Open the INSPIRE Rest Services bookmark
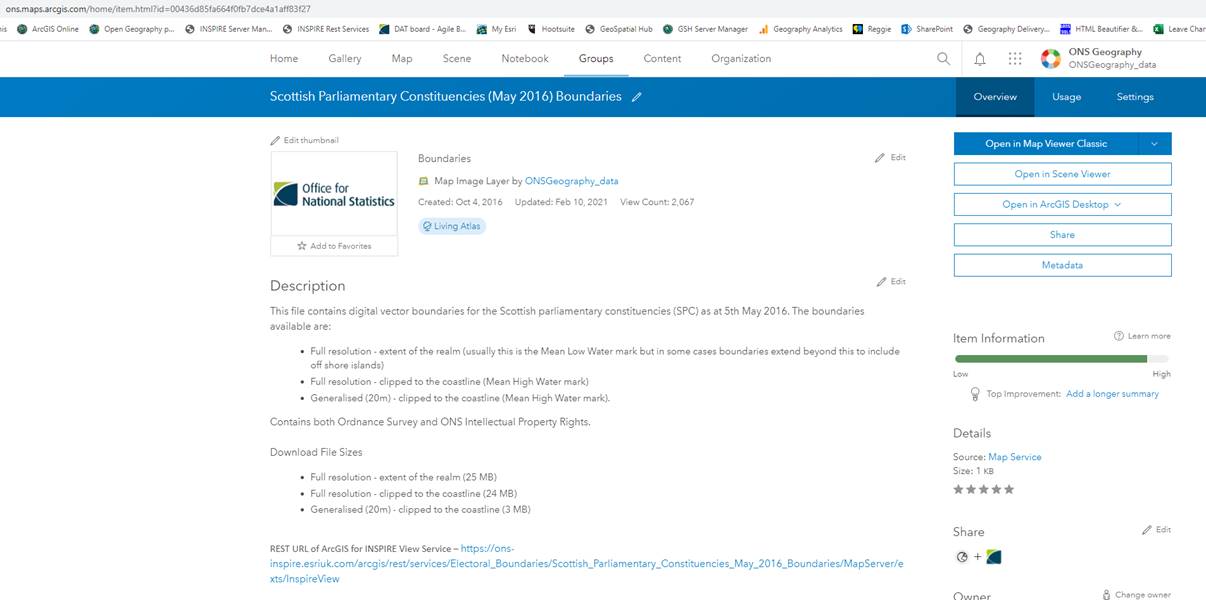This screenshot has height=600, width=1206. coord(327,29)
